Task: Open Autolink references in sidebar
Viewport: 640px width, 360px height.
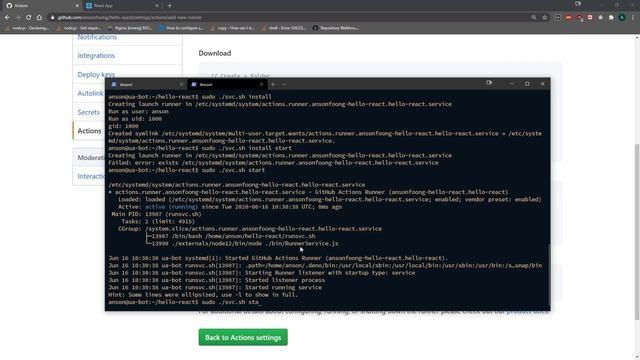Action: coord(91,93)
